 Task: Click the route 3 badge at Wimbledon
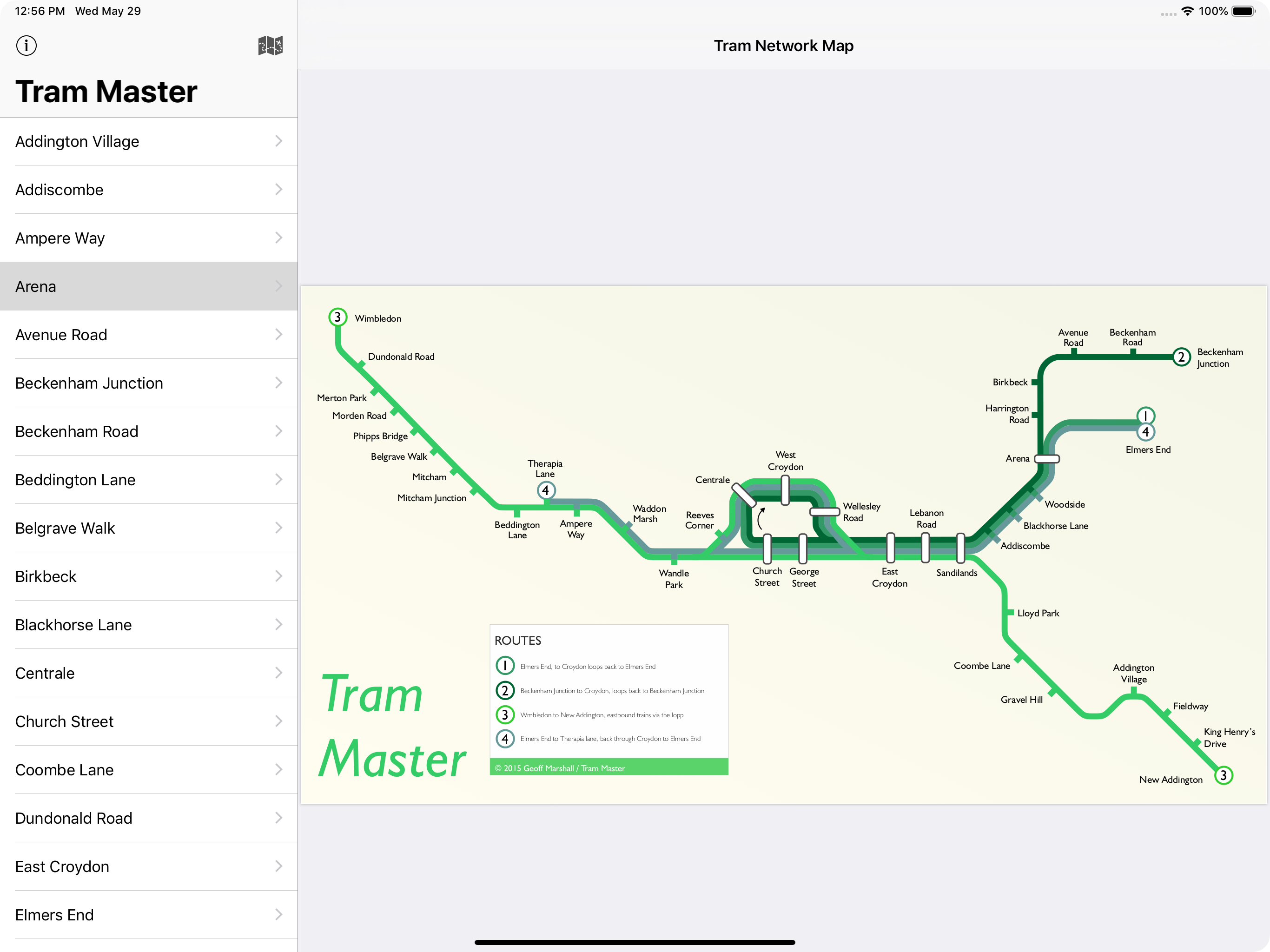[337, 317]
